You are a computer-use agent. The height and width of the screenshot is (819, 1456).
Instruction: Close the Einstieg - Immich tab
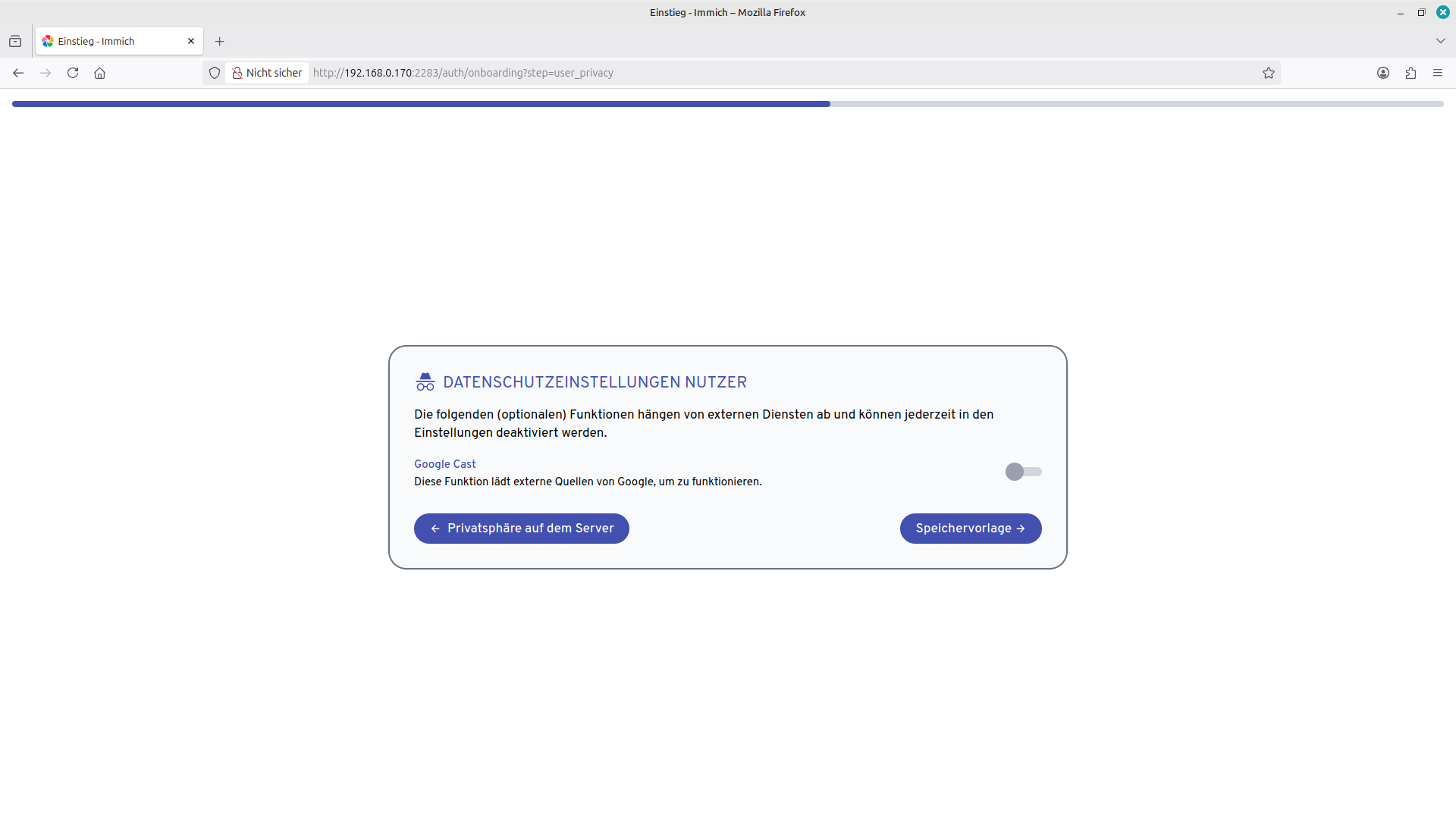pyautogui.click(x=191, y=42)
